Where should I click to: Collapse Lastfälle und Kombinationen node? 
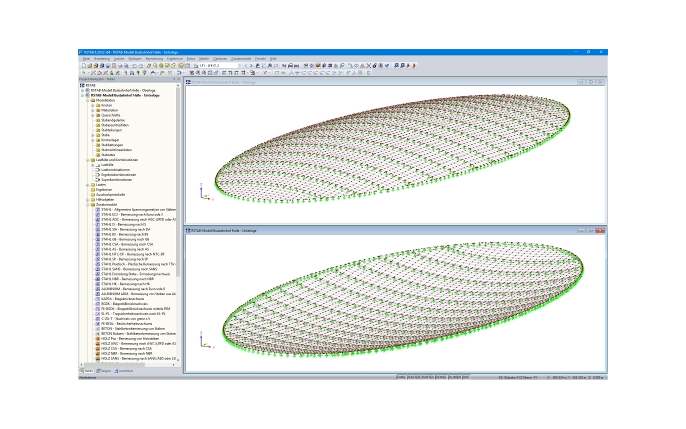88,160
